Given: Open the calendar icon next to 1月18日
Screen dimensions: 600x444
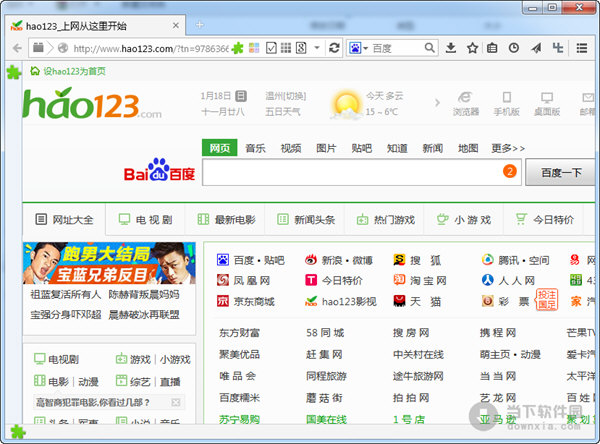Looking at the screenshot, I should [241, 96].
